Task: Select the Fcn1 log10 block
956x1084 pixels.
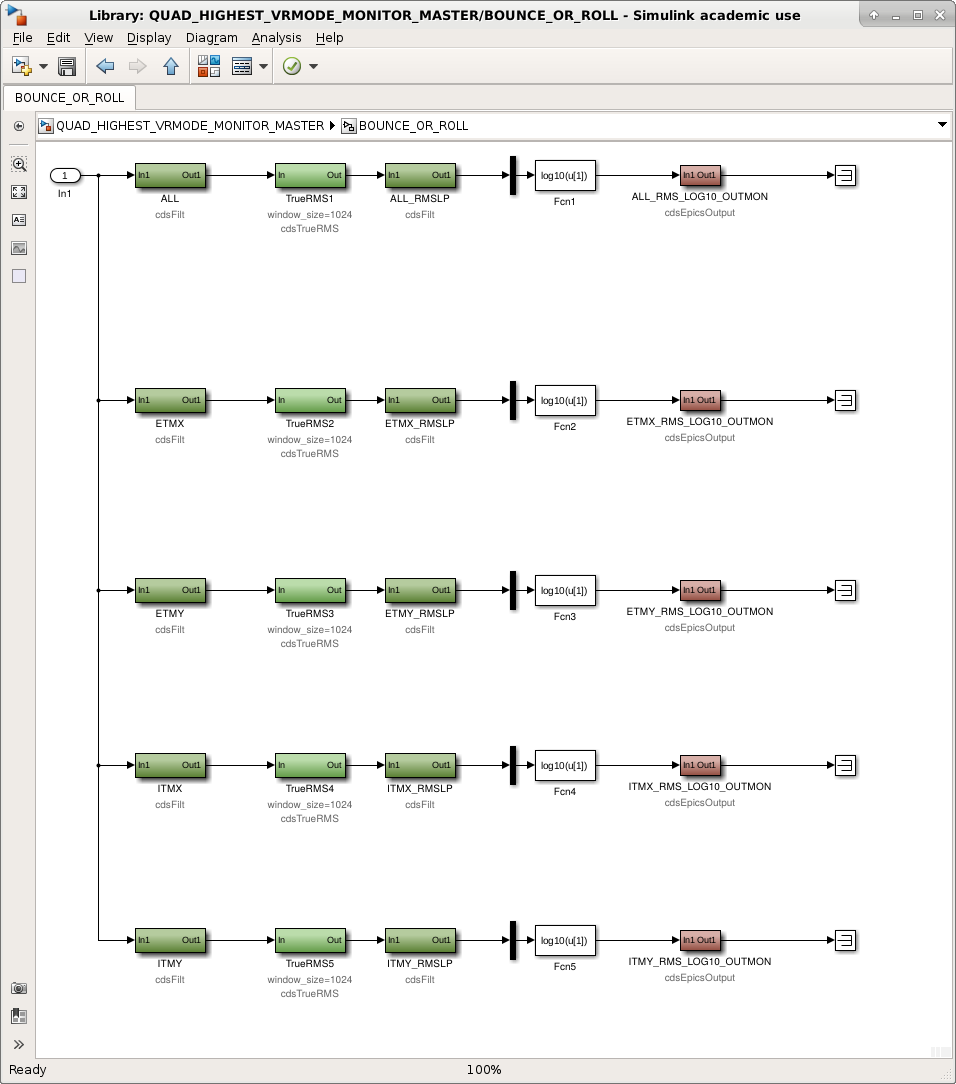Action: pos(565,176)
